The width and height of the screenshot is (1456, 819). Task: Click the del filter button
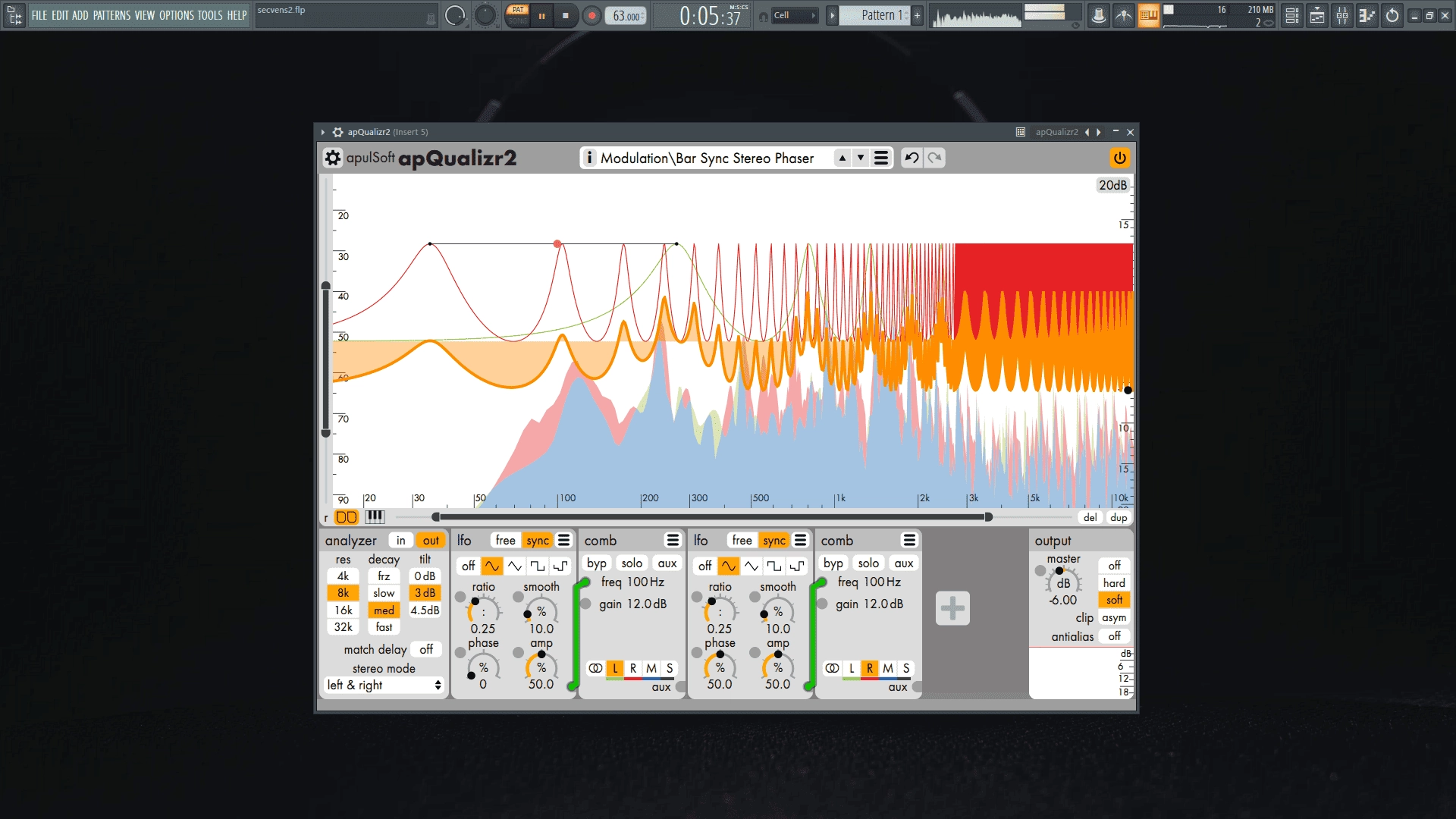1090,517
